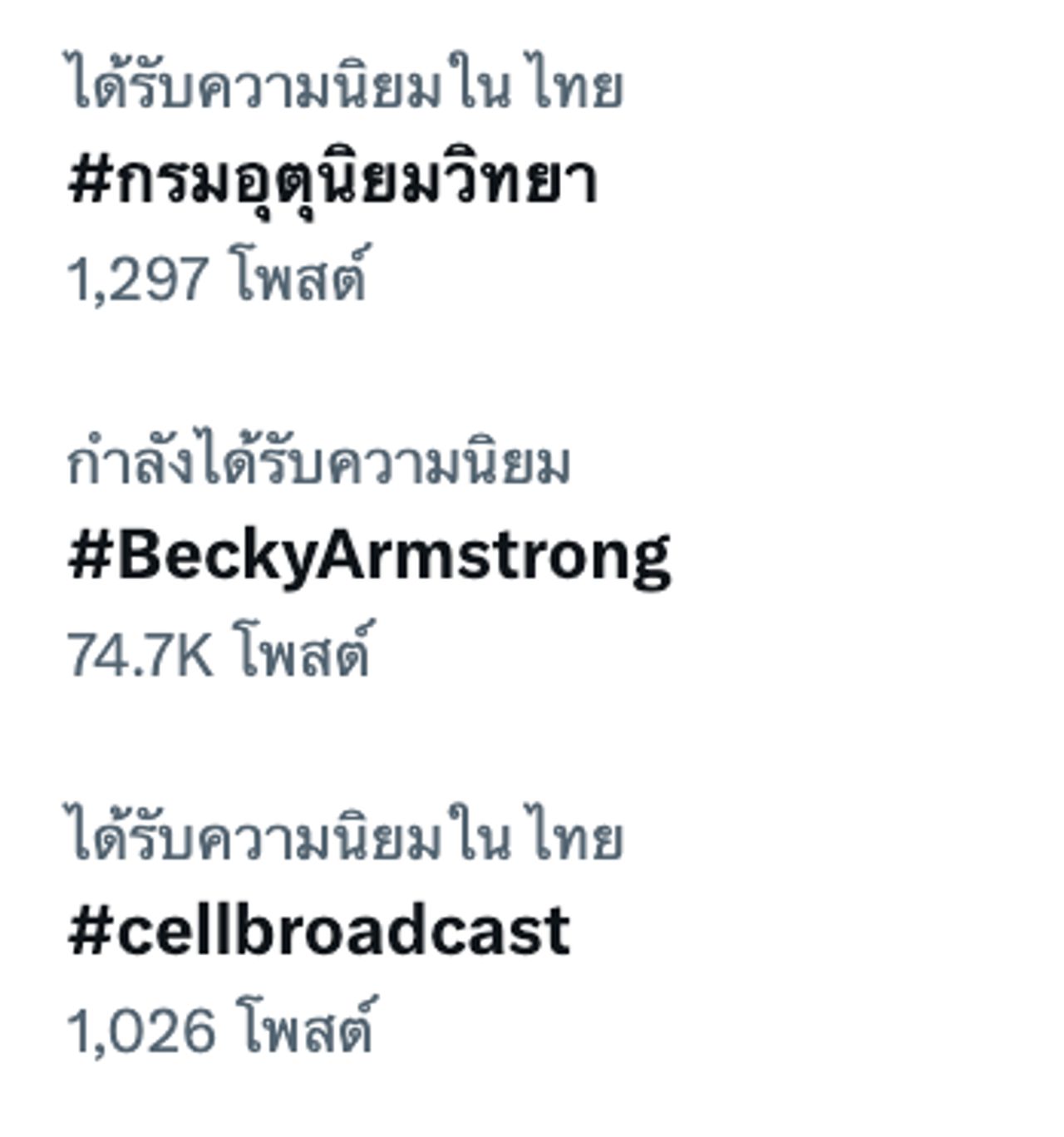Click the # symbol of #กรมอุตุนิยมวิทยา

tap(89, 181)
